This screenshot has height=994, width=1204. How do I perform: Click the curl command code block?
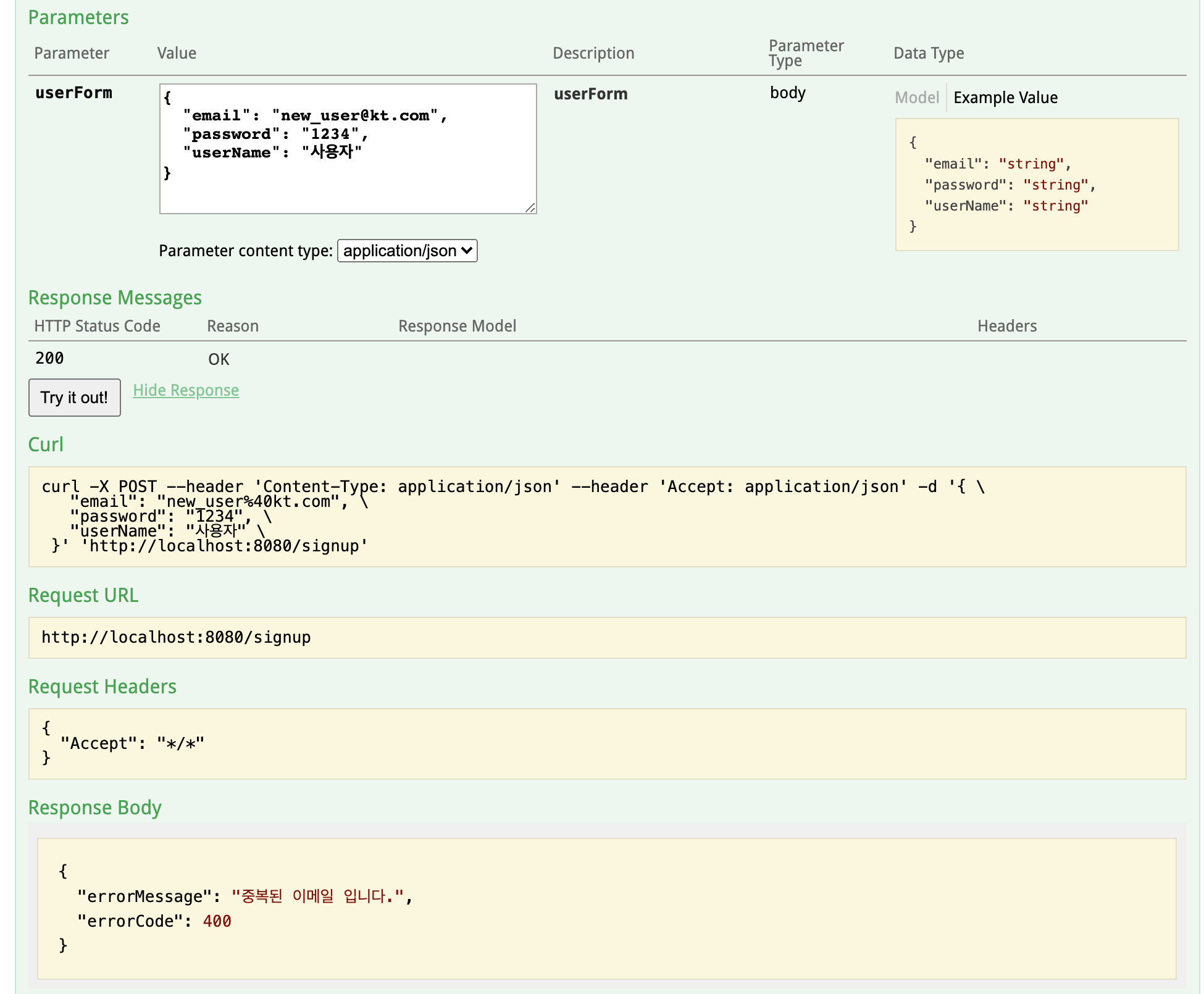tap(606, 516)
